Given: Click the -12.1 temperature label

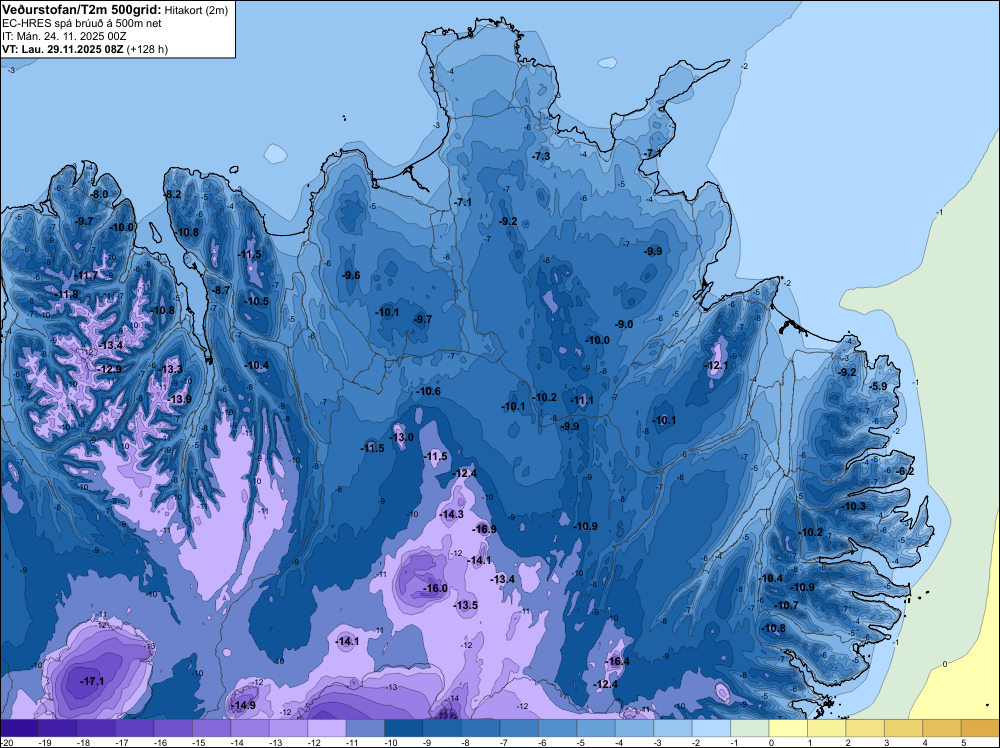Looking at the screenshot, I should 716,365.
